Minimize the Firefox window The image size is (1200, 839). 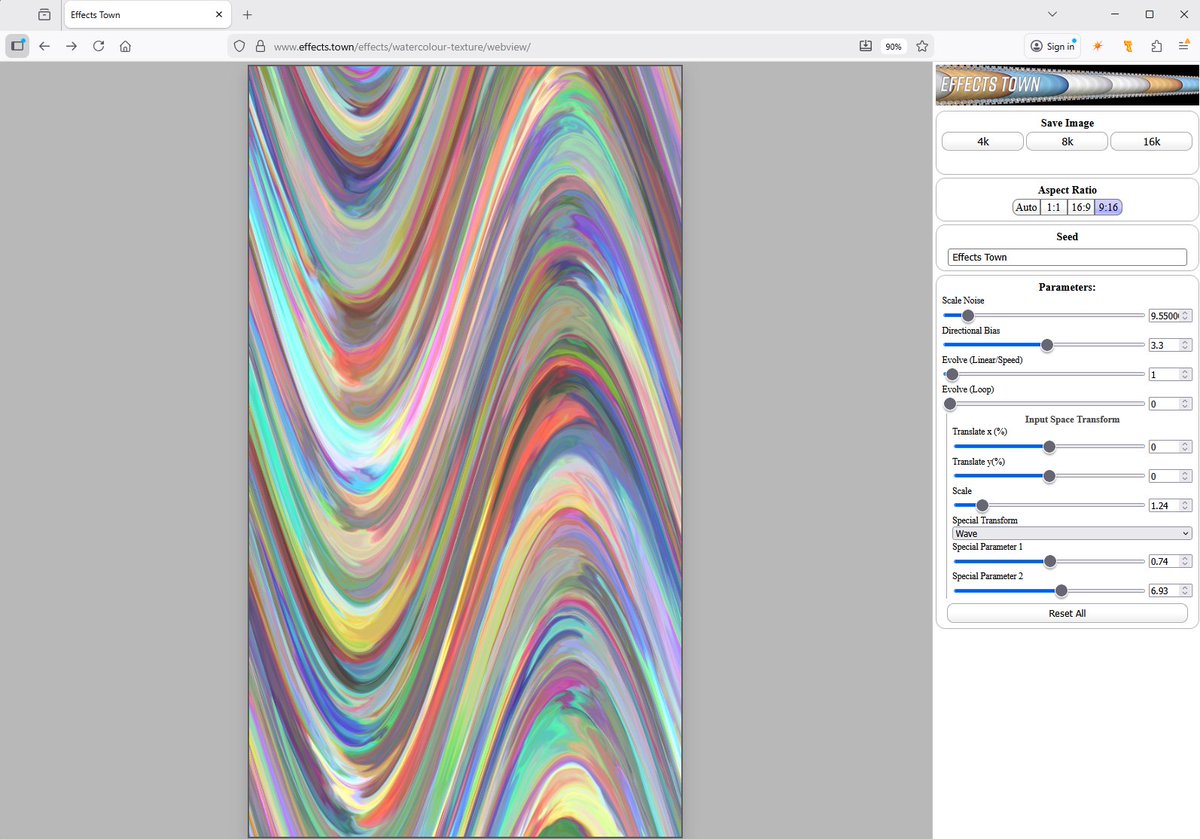(1114, 14)
